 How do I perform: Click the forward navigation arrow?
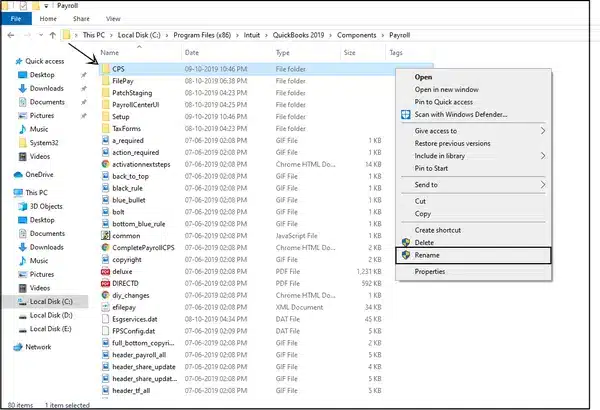tap(28, 35)
